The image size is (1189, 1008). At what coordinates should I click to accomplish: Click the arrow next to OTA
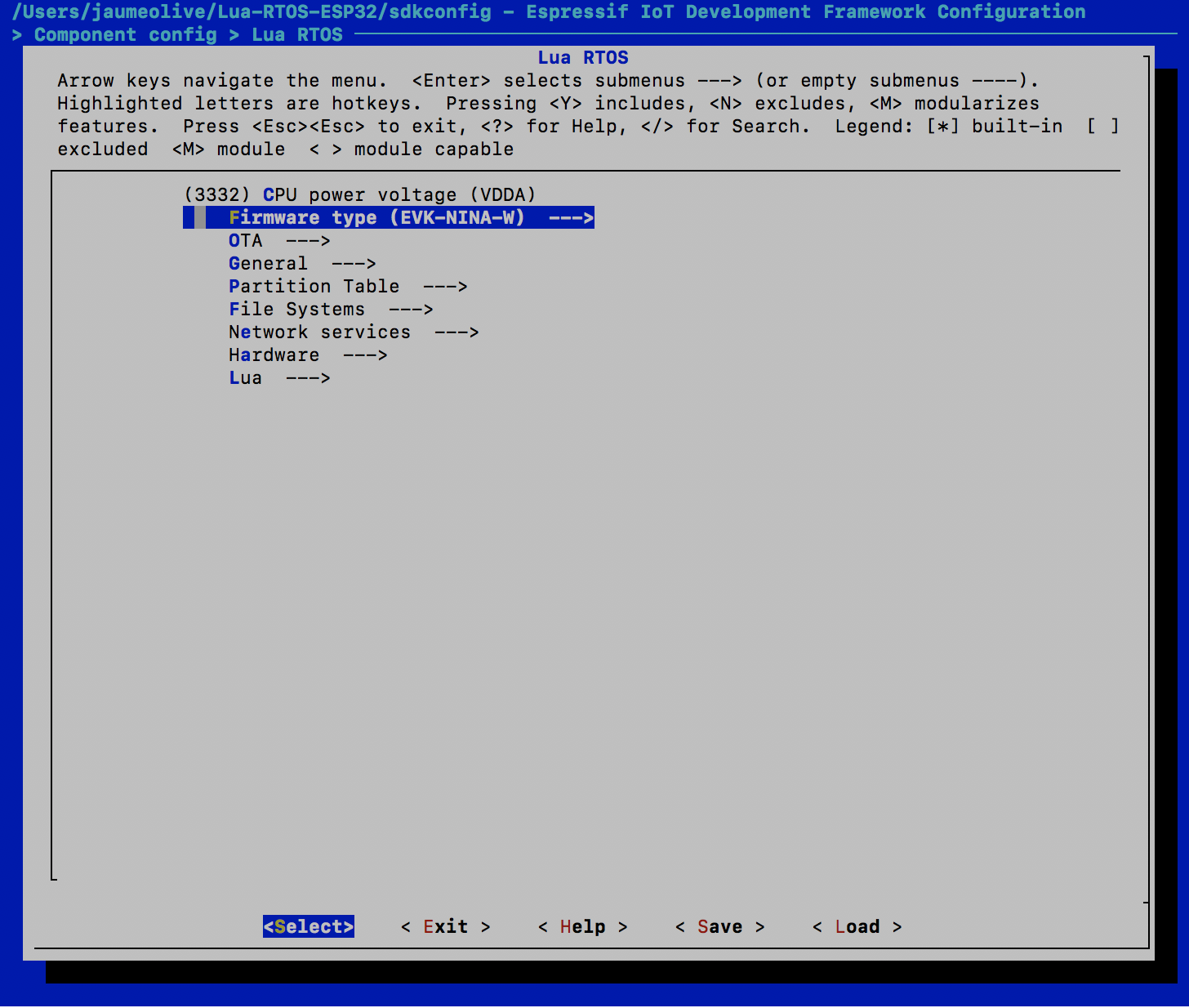[308, 240]
